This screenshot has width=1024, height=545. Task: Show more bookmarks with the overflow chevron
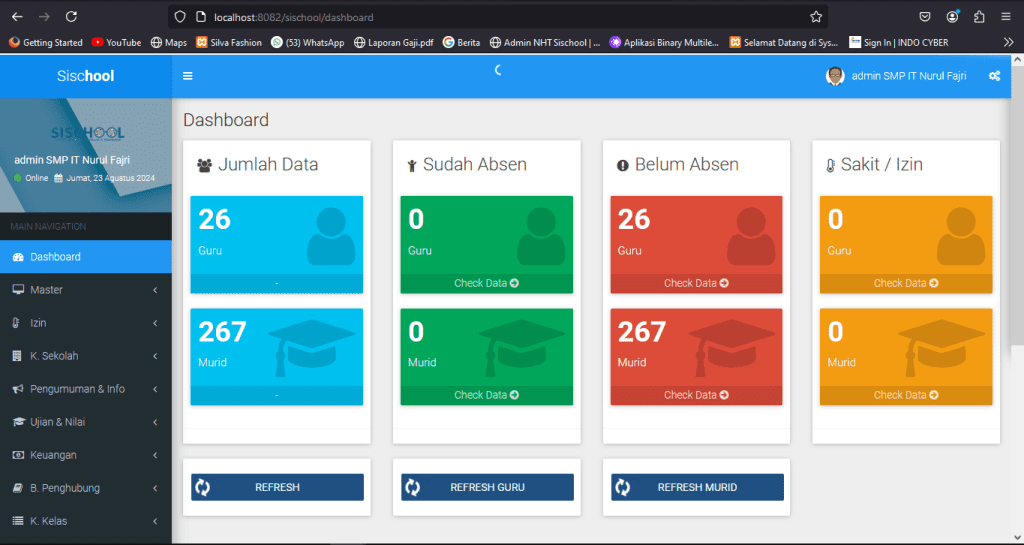(x=1008, y=42)
